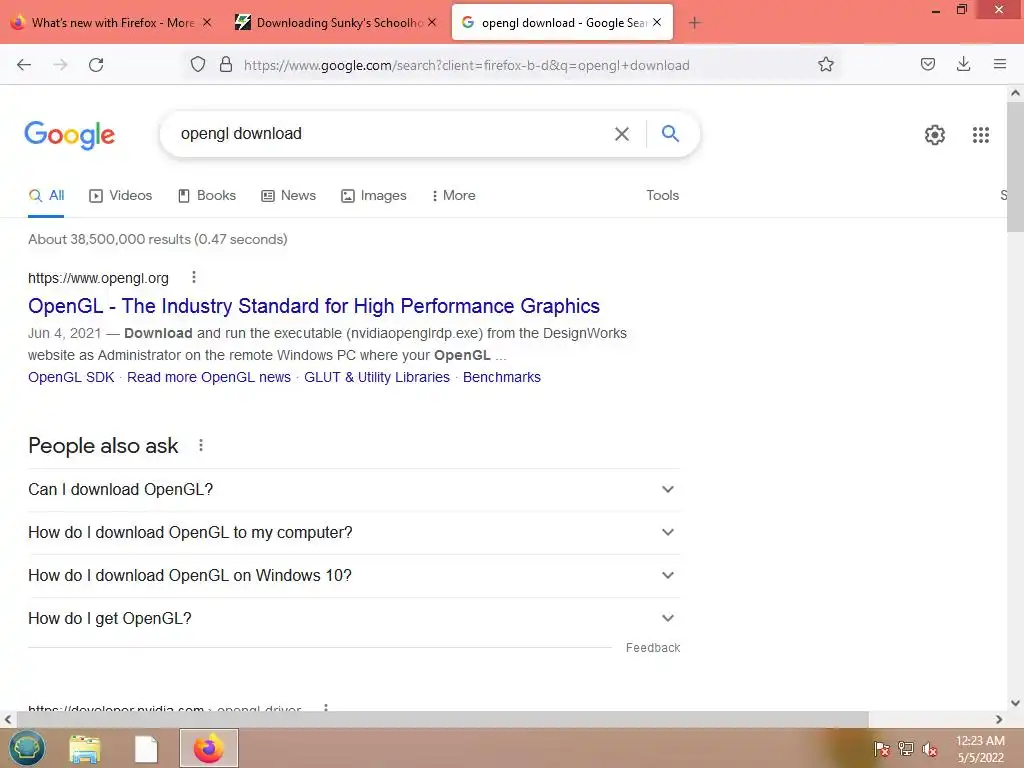The height and width of the screenshot is (768, 1024).
Task: Expand 'Can I download OpenGL?' question
Action: (354, 490)
